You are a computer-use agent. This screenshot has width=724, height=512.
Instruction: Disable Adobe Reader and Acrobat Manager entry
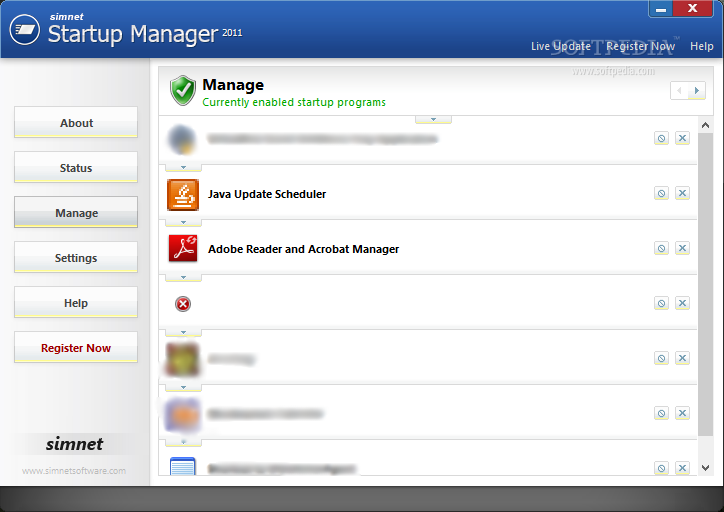(661, 248)
